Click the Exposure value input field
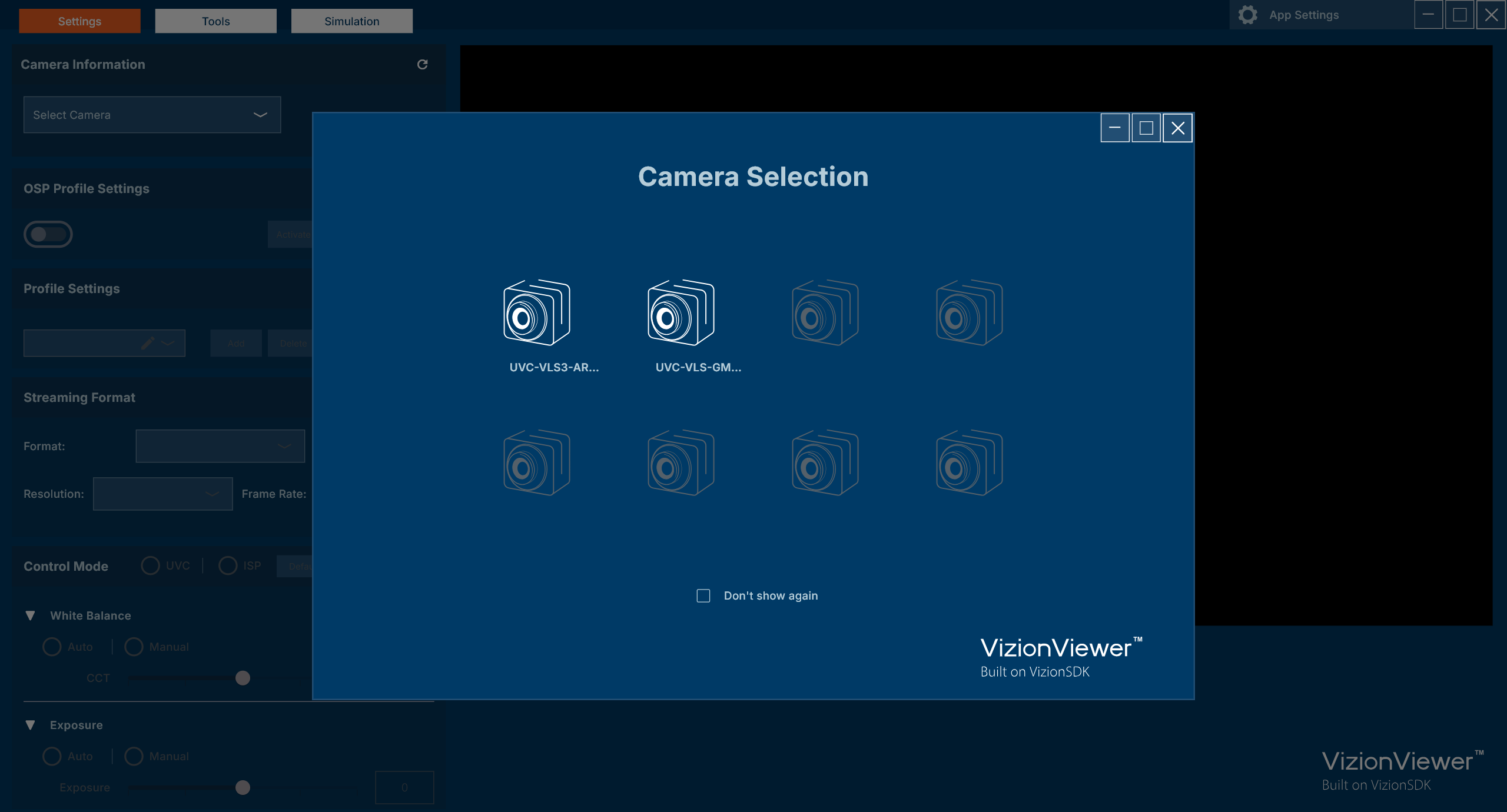 404,787
